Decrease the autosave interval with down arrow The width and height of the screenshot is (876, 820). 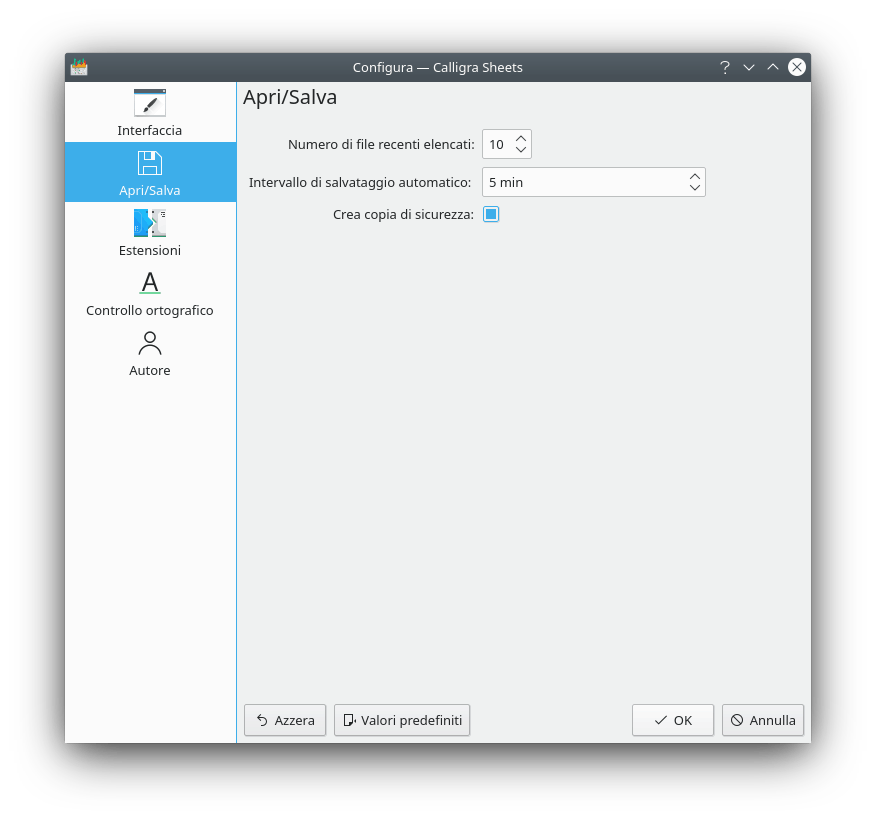tap(695, 188)
